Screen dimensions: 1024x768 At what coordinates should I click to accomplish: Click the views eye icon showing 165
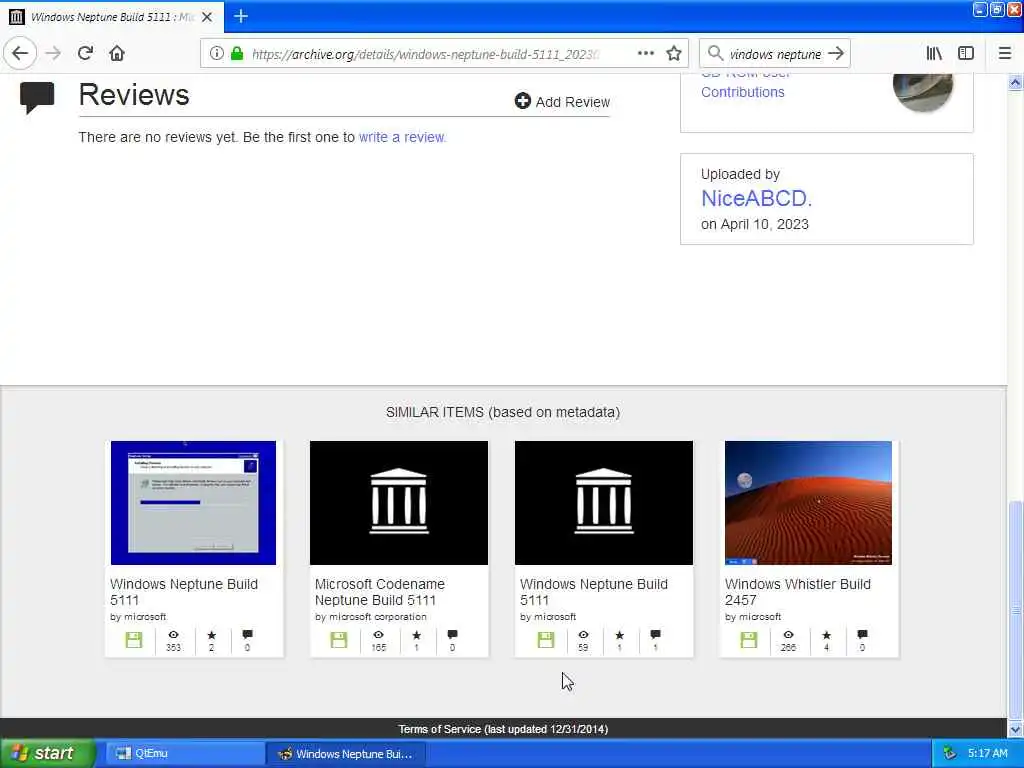(378, 635)
